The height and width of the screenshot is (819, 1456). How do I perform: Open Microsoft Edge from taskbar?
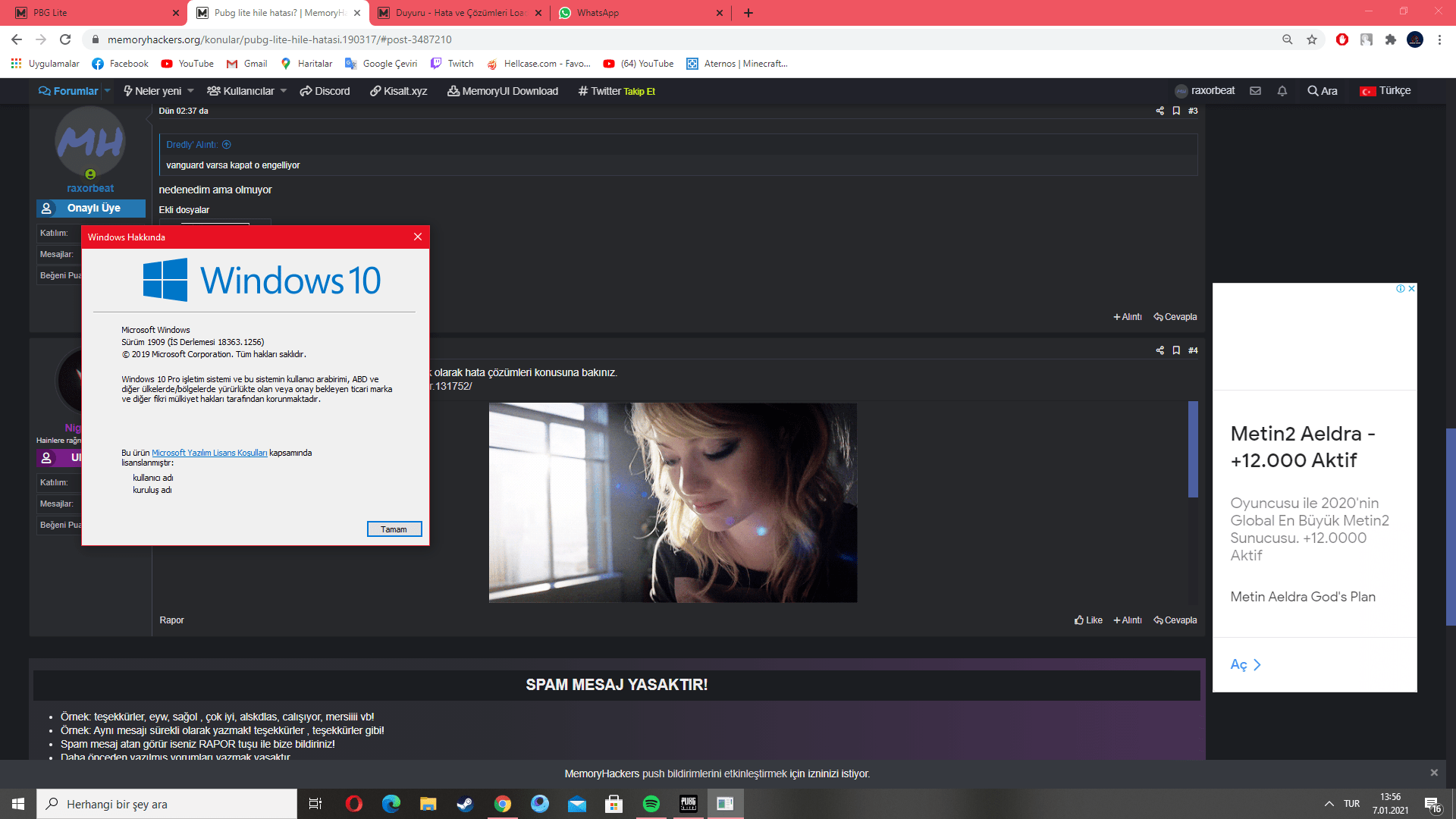pos(391,804)
